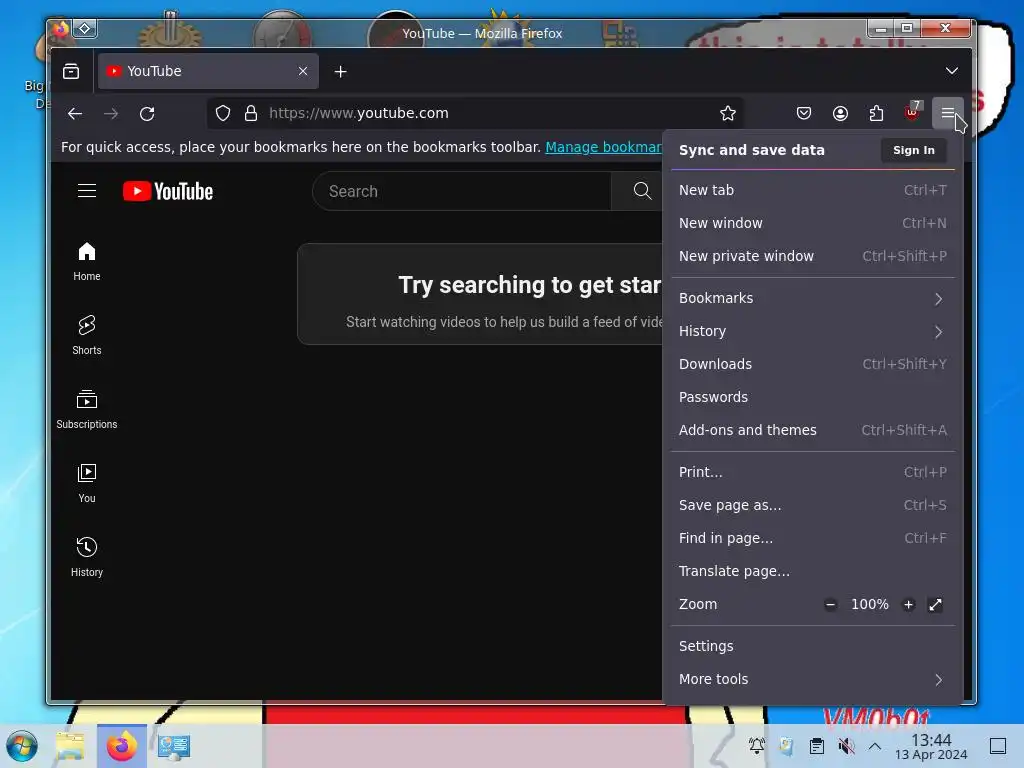Choose Find in page...

coord(813,538)
